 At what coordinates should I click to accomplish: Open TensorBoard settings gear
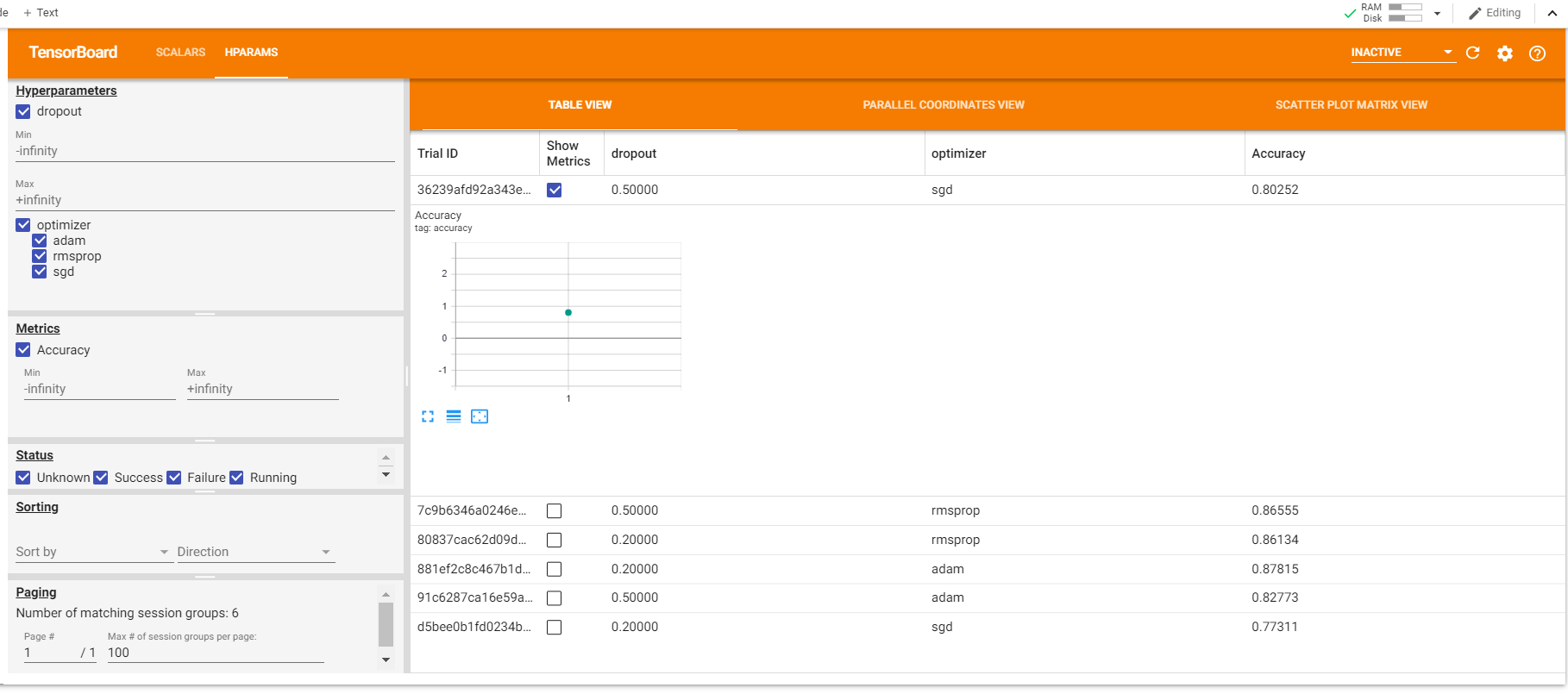[x=1505, y=53]
